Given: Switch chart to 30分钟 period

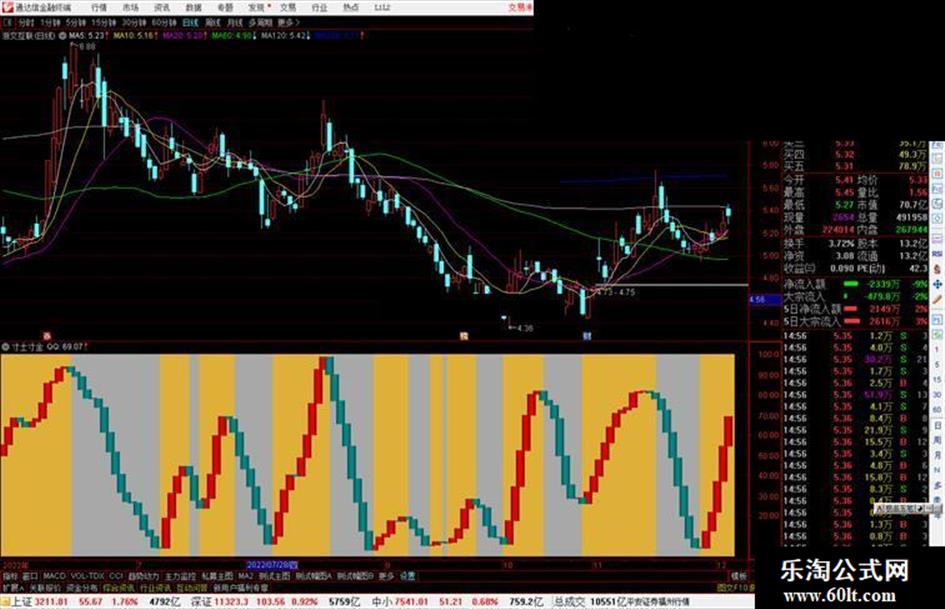Looking at the screenshot, I should 134,23.
